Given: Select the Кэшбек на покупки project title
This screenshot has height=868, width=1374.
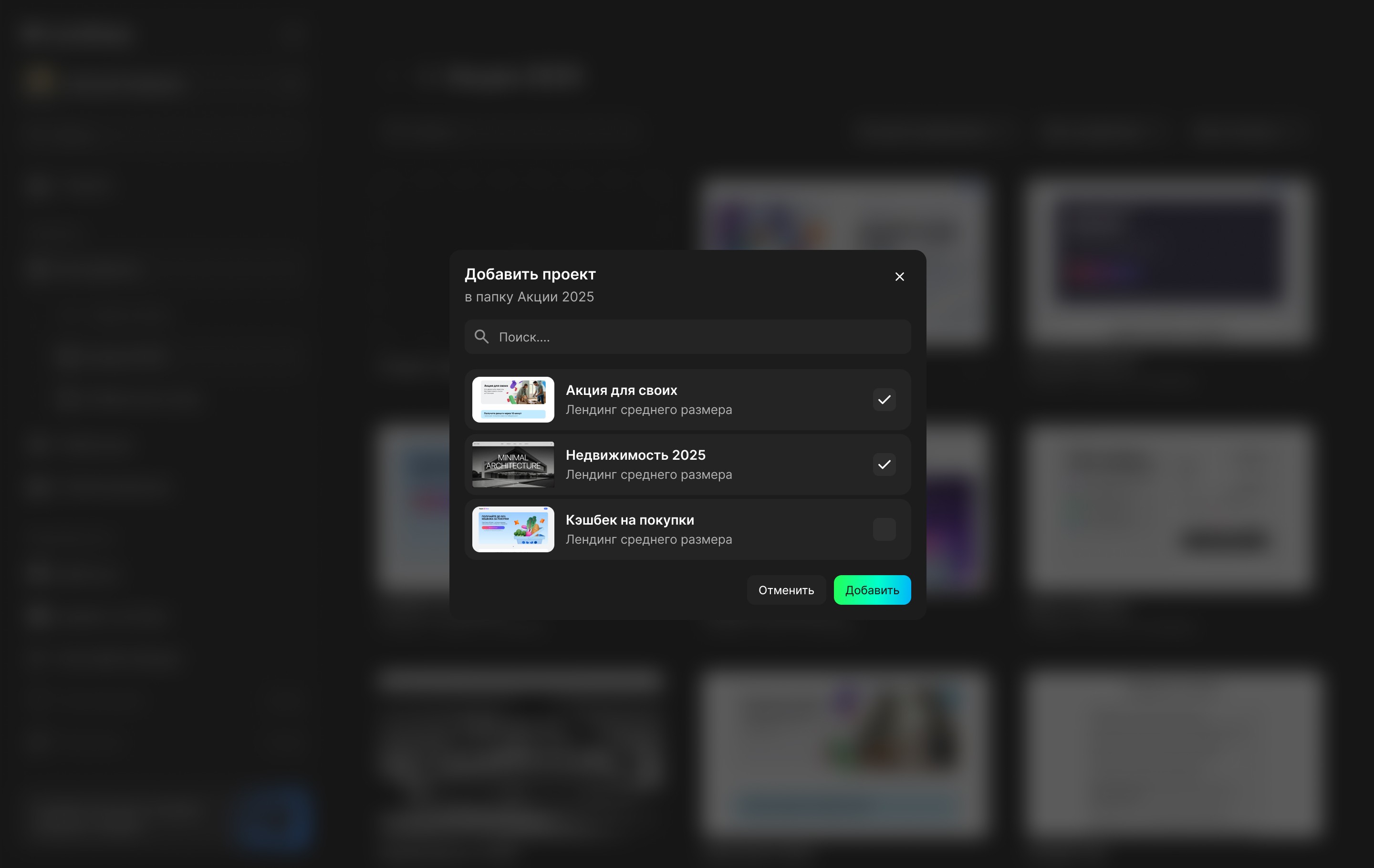Looking at the screenshot, I should (x=629, y=520).
